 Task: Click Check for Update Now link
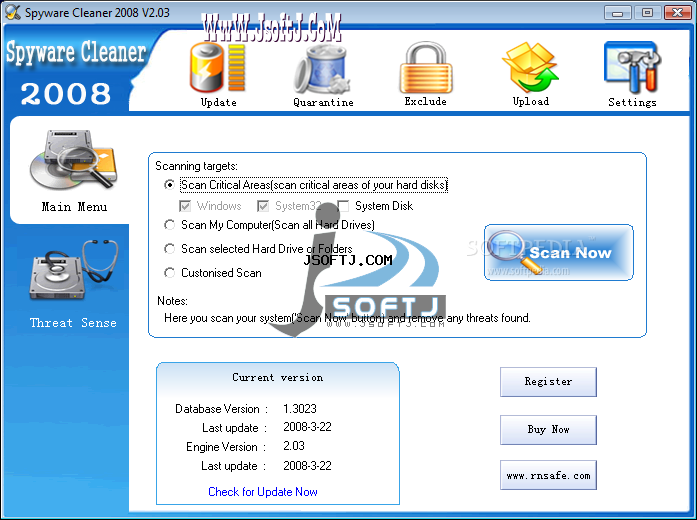263,492
